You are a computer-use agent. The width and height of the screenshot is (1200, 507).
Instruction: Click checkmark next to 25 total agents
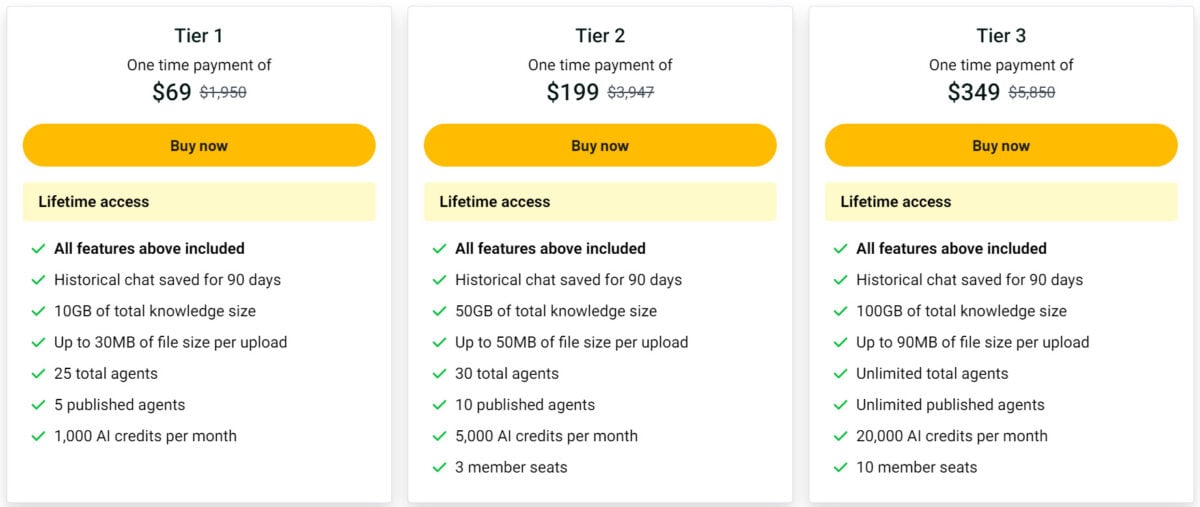pyautogui.click(x=38, y=373)
